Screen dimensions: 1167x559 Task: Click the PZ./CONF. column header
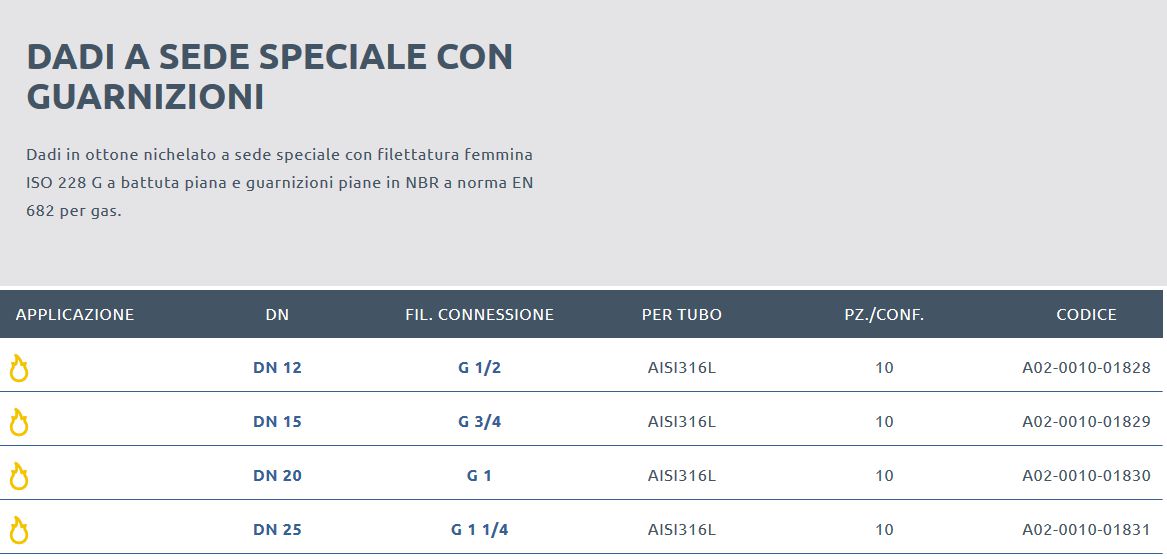(x=884, y=314)
